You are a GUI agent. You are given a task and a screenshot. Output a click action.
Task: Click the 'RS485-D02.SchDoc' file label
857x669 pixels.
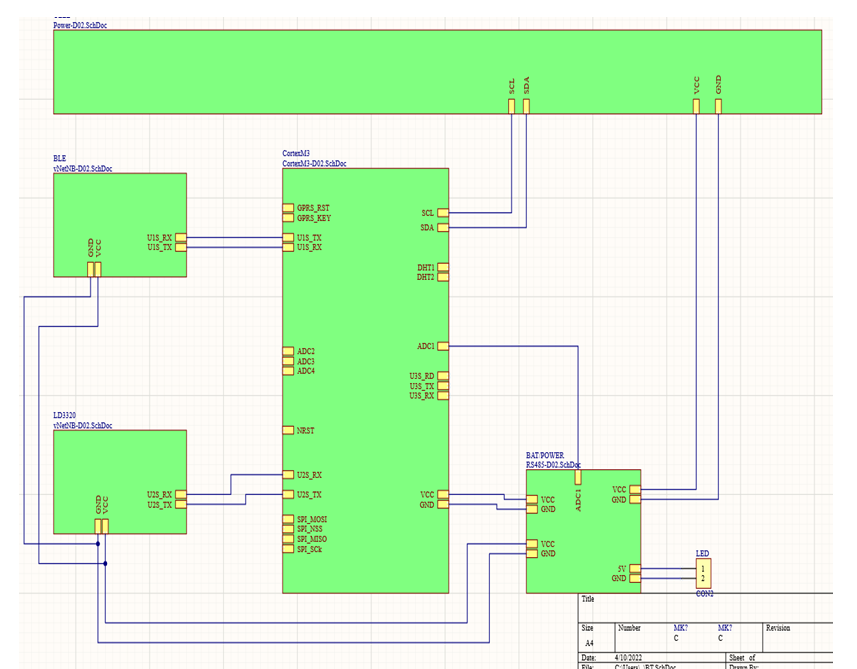(553, 465)
